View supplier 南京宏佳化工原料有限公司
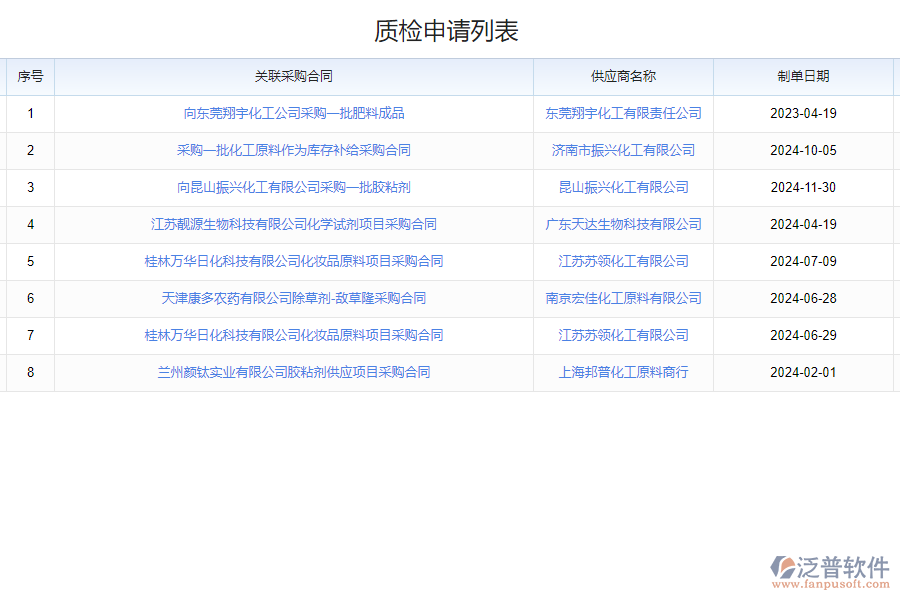This screenshot has height=600, width=900. point(622,298)
